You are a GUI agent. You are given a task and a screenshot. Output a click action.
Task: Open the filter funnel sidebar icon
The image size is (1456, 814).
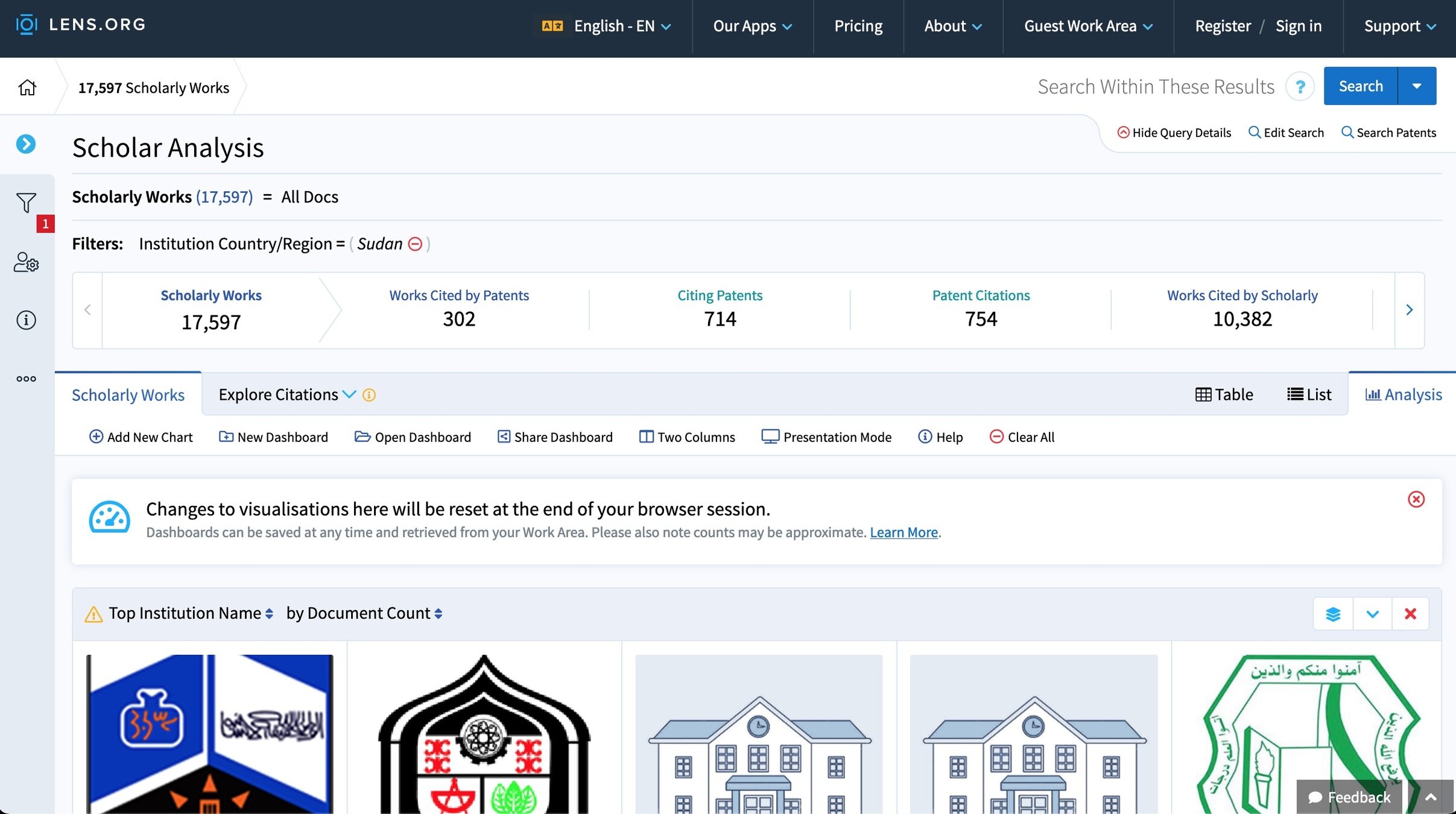coord(26,203)
